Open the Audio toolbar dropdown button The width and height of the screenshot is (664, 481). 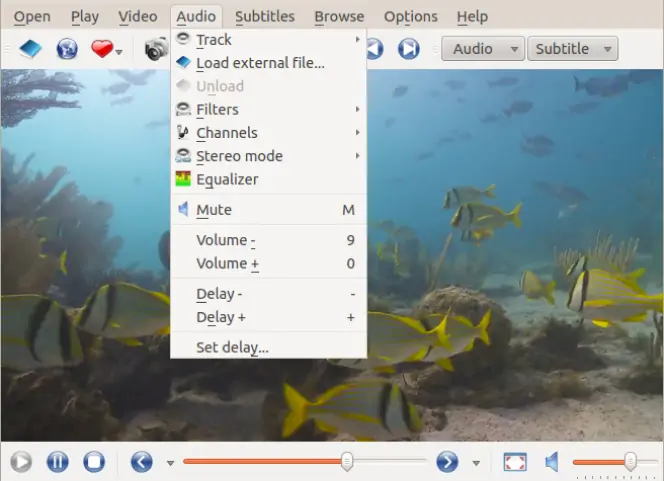[483, 49]
